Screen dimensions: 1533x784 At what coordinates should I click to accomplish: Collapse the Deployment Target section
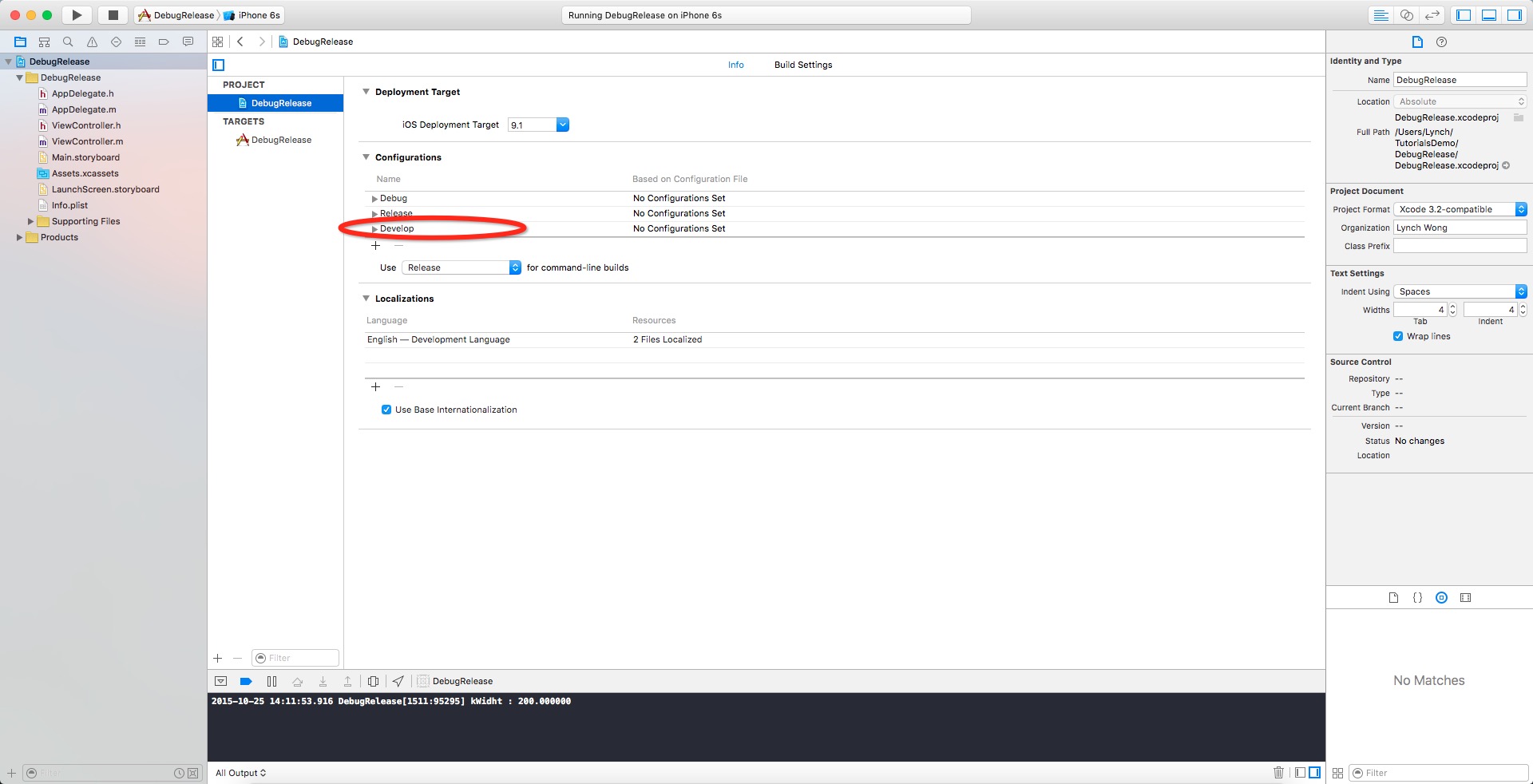pyautogui.click(x=366, y=92)
